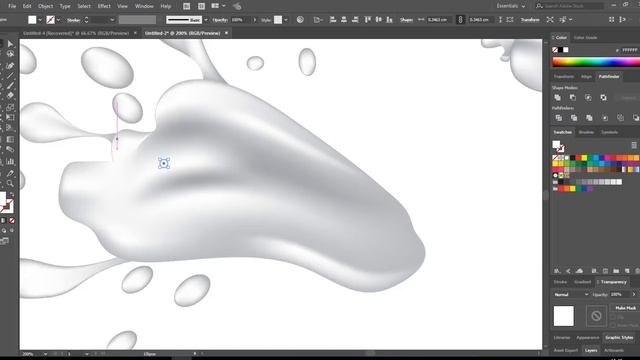Click the Merge pathfinder icon

coord(589,118)
